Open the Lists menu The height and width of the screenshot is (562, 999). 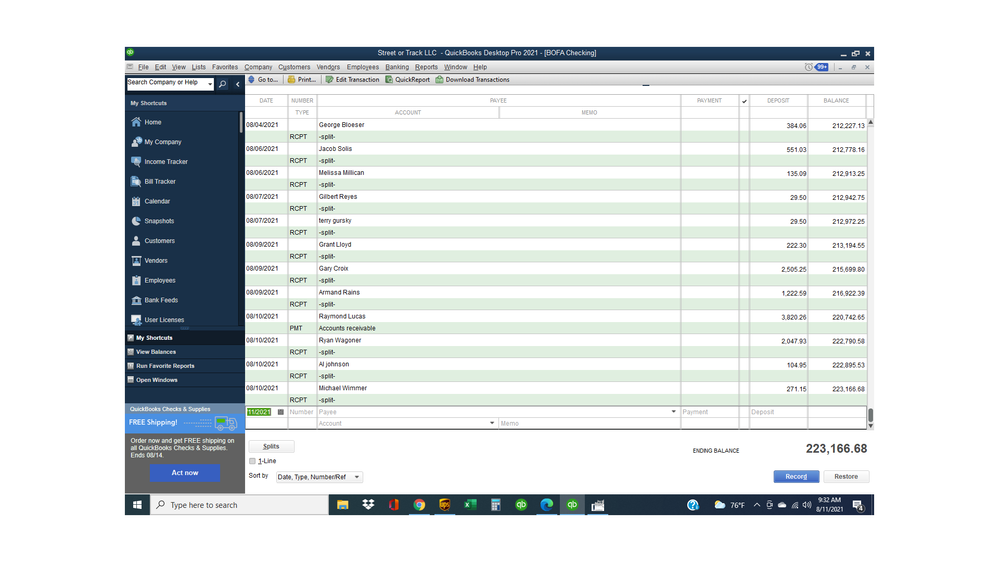click(x=199, y=67)
